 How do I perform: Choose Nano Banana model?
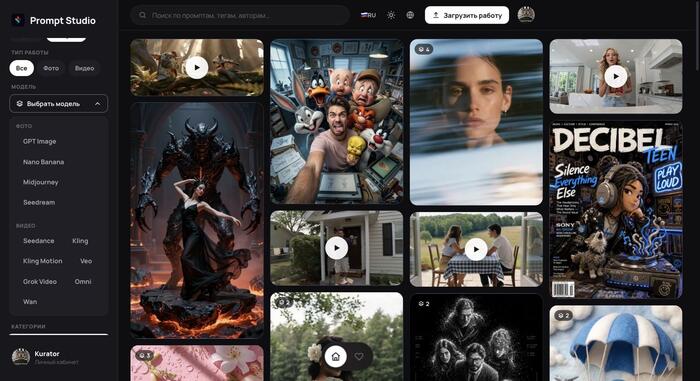[x=43, y=162]
